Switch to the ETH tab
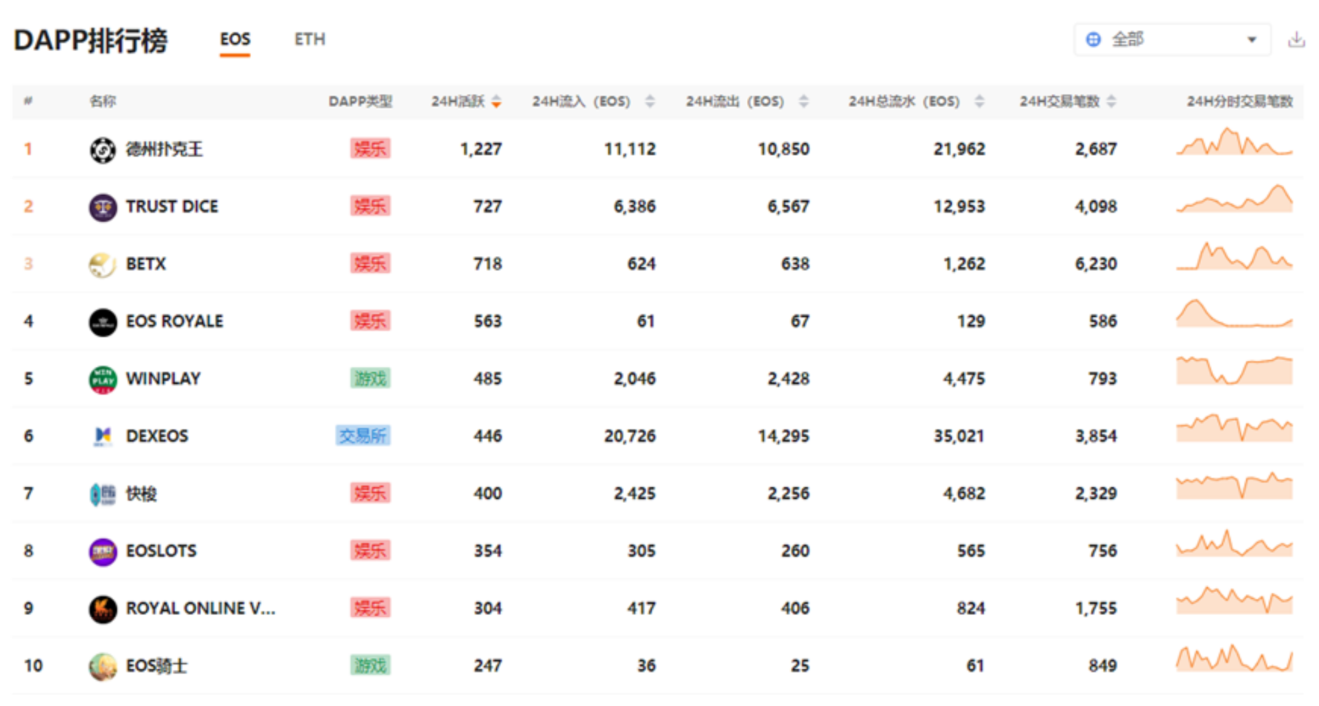The height and width of the screenshot is (706, 1319). pyautogui.click(x=310, y=40)
